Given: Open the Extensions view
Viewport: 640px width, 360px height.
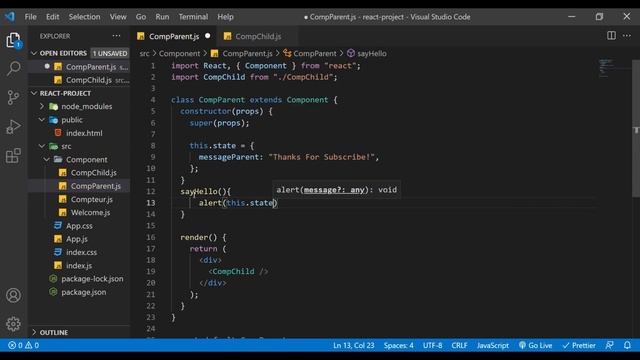Looking at the screenshot, I should point(13,156).
